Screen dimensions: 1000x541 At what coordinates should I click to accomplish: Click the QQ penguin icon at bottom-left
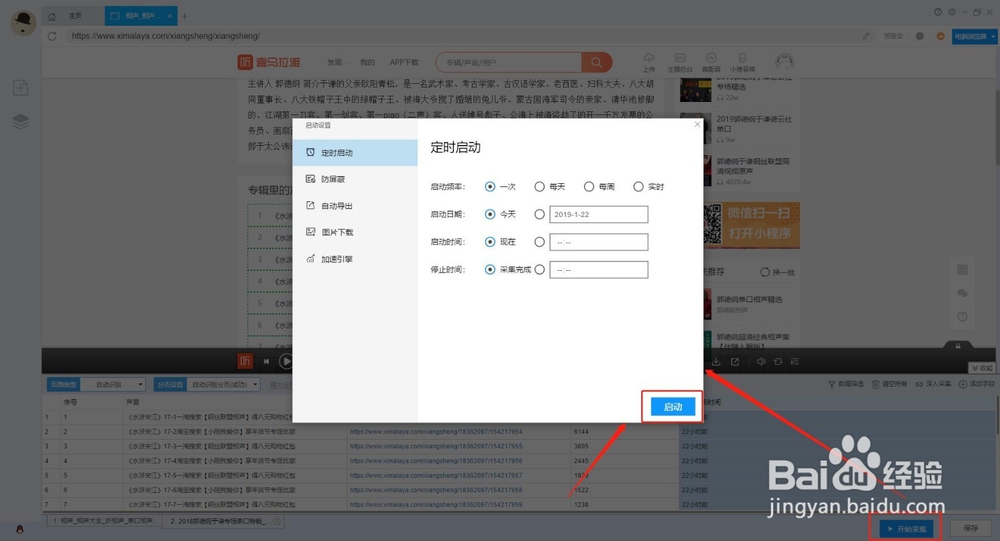pyautogui.click(x=20, y=529)
